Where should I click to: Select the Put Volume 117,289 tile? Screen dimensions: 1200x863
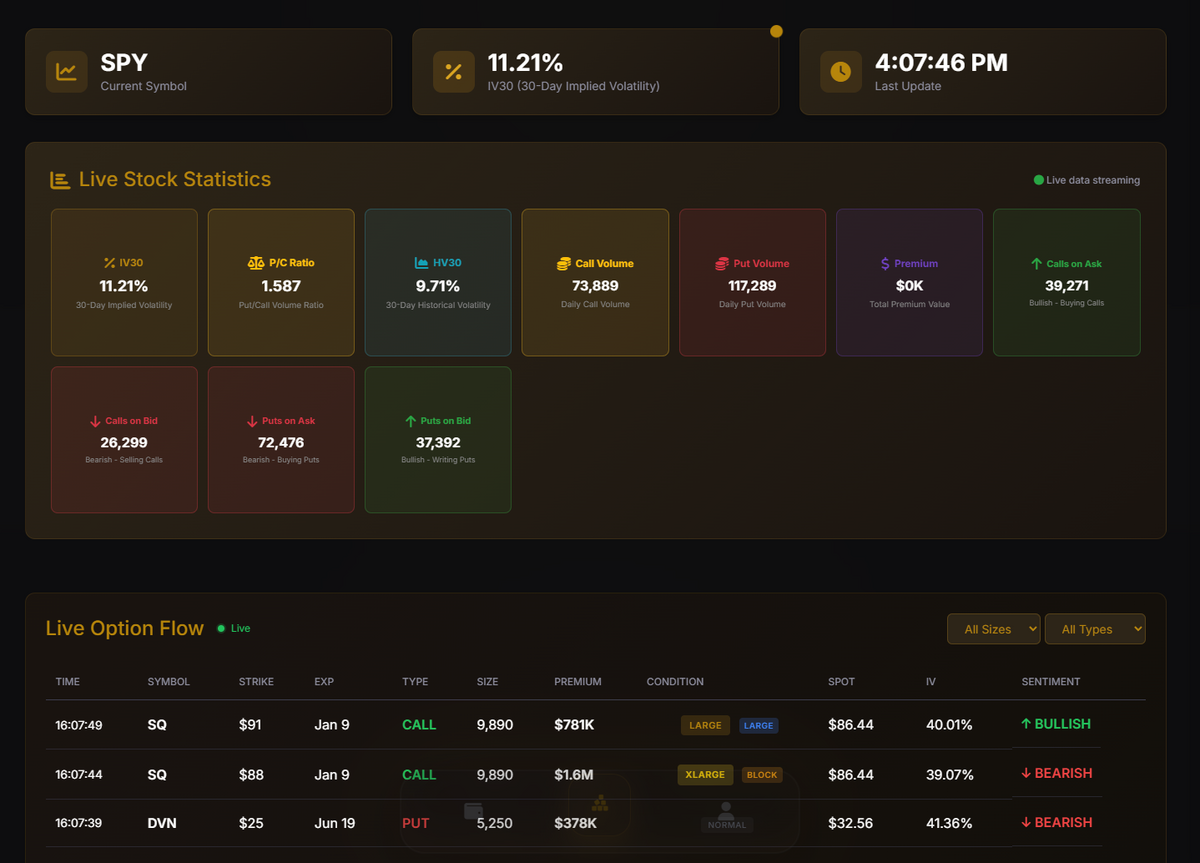click(753, 282)
